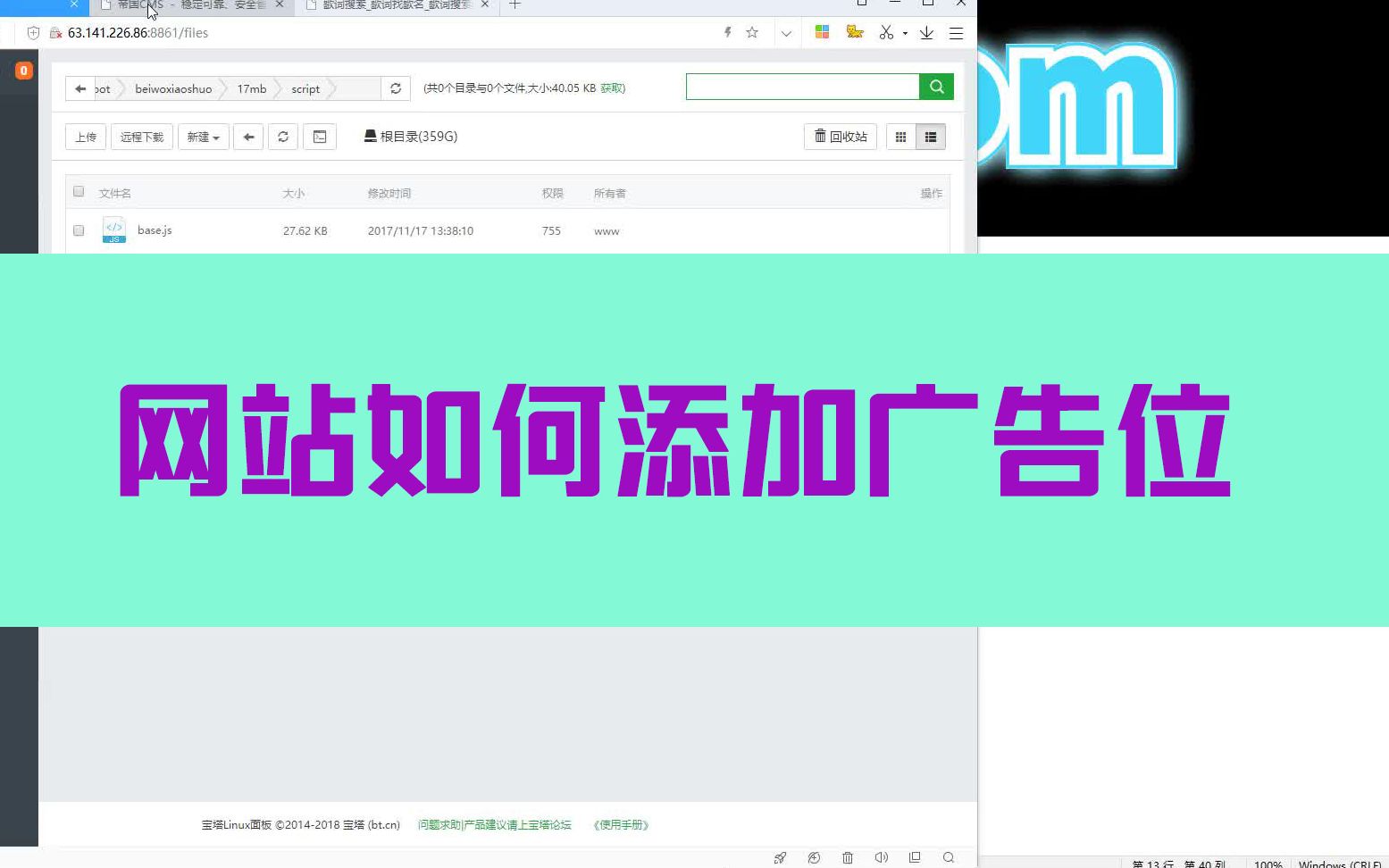This screenshot has height=868, width=1389.
Task: Click the 修改时间 column header
Action: (x=389, y=193)
